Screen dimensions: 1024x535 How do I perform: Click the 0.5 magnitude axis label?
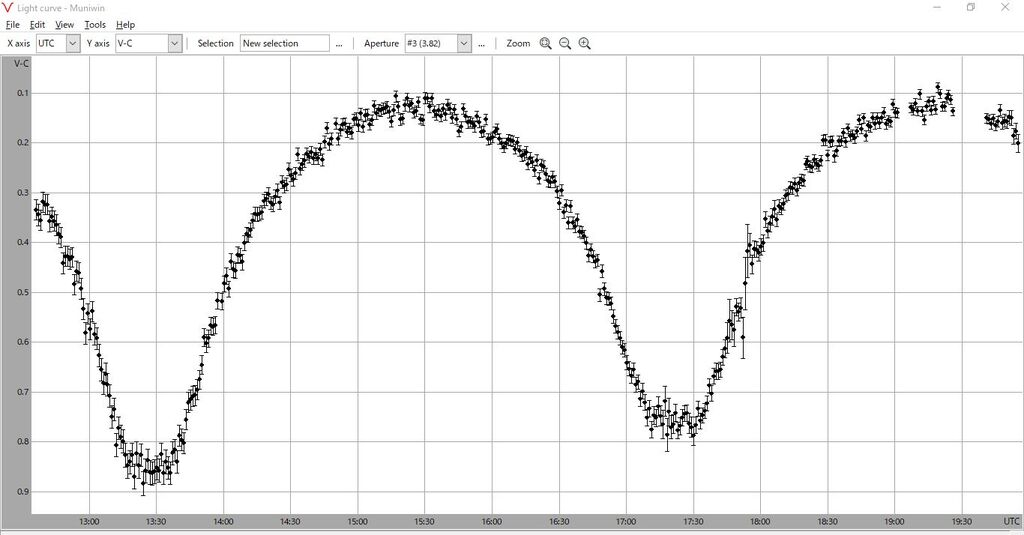coord(23,293)
